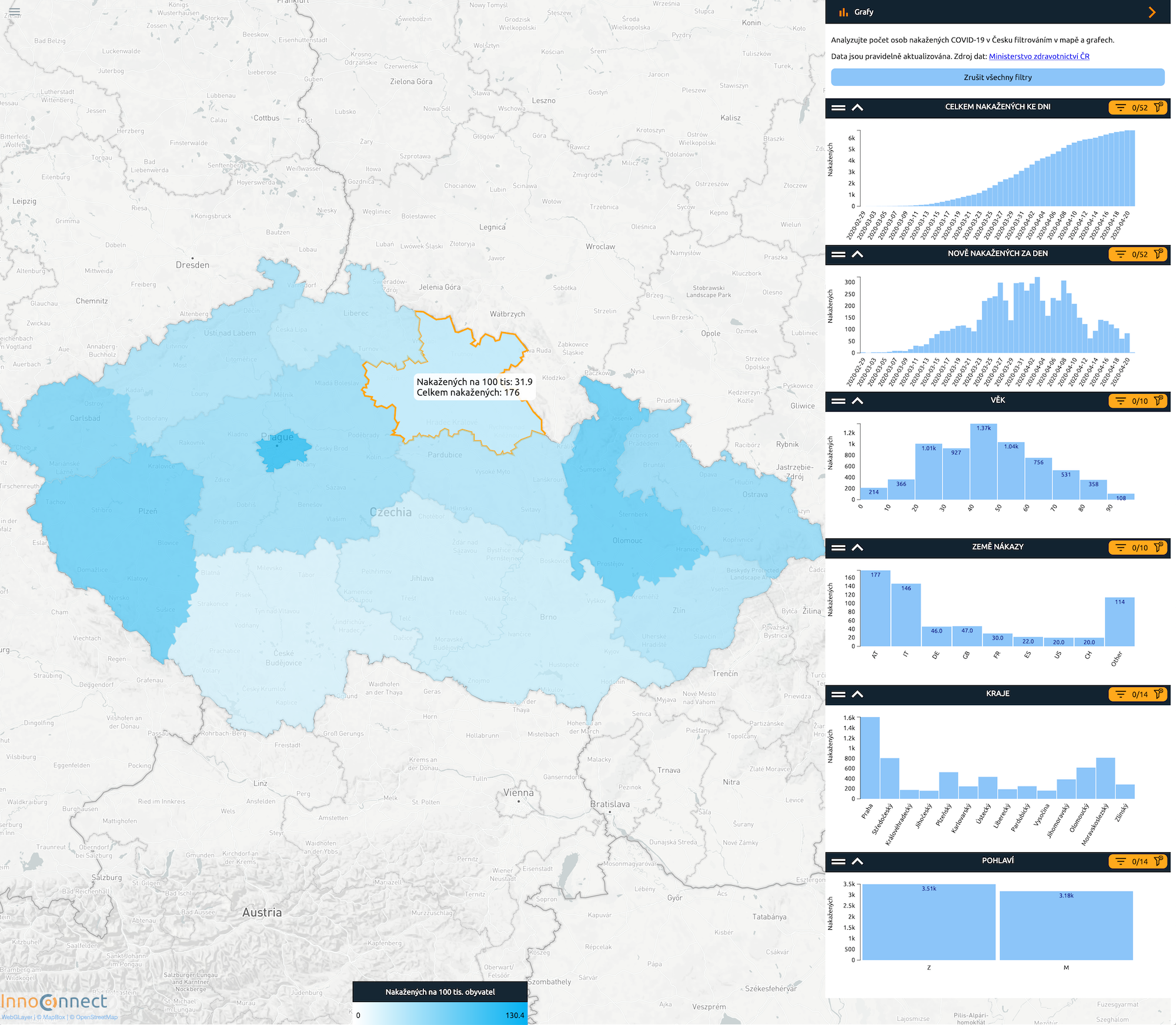Collapse the CELKEM NAKAŽENÝCH KE DNI chart
The height and width of the screenshot is (1025, 1176).
(x=857, y=108)
